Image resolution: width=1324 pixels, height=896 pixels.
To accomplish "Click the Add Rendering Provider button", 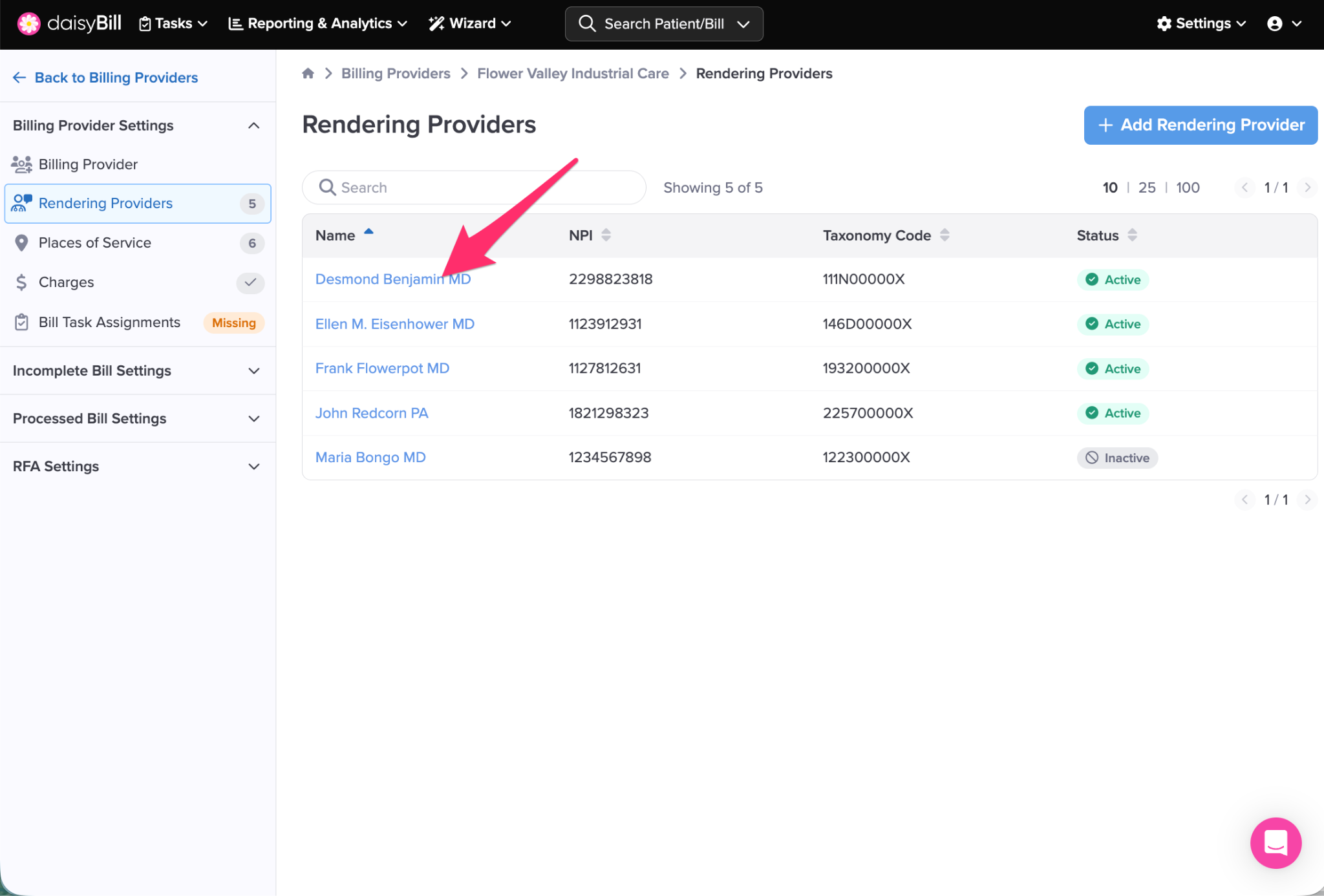I will tap(1201, 125).
